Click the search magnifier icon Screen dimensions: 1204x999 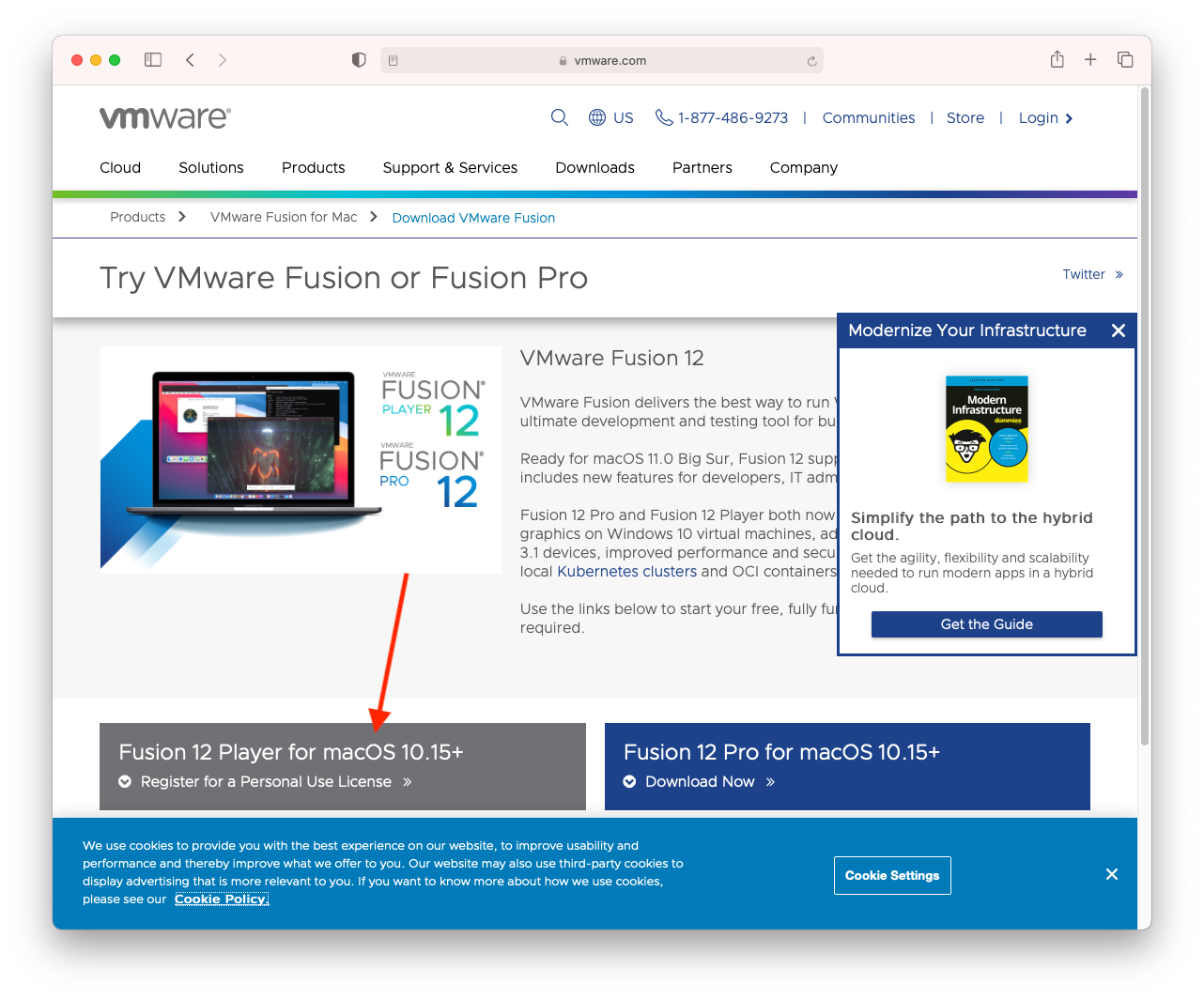(x=559, y=117)
